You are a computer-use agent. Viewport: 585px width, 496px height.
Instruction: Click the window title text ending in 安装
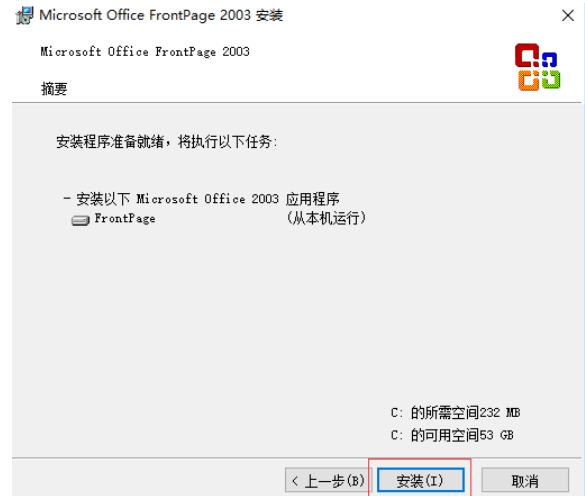[x=161, y=16]
